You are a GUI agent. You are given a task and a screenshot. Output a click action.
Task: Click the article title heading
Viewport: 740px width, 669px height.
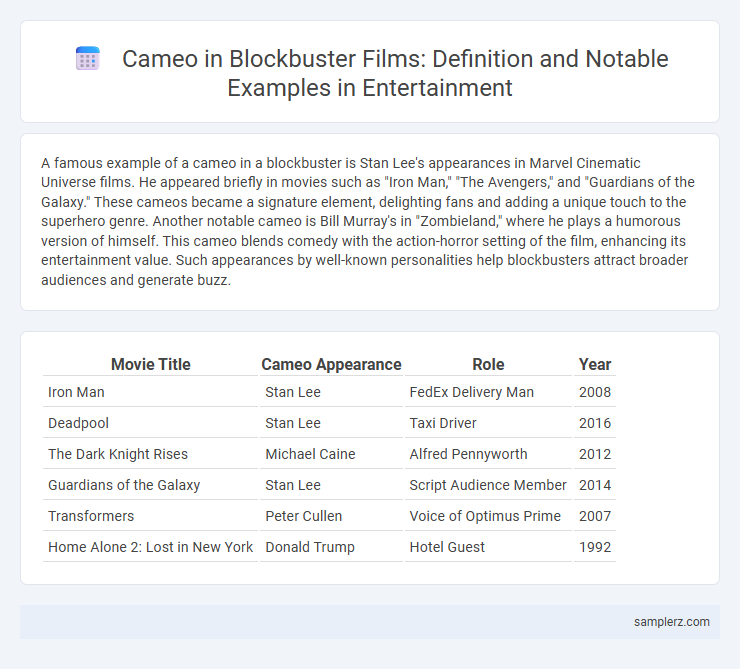[395, 73]
